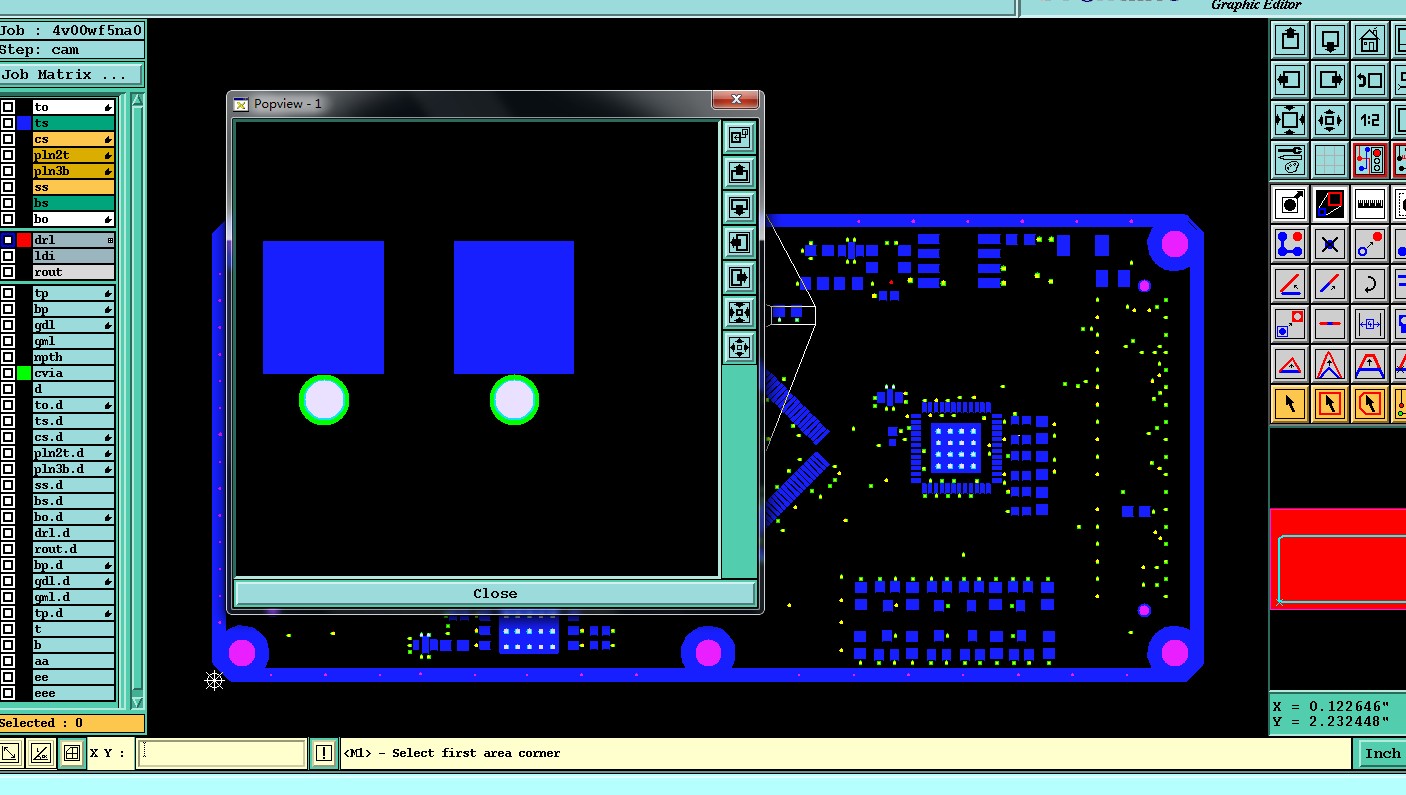
Task: Click the blue color swatch beside ts
Action: click(x=24, y=123)
